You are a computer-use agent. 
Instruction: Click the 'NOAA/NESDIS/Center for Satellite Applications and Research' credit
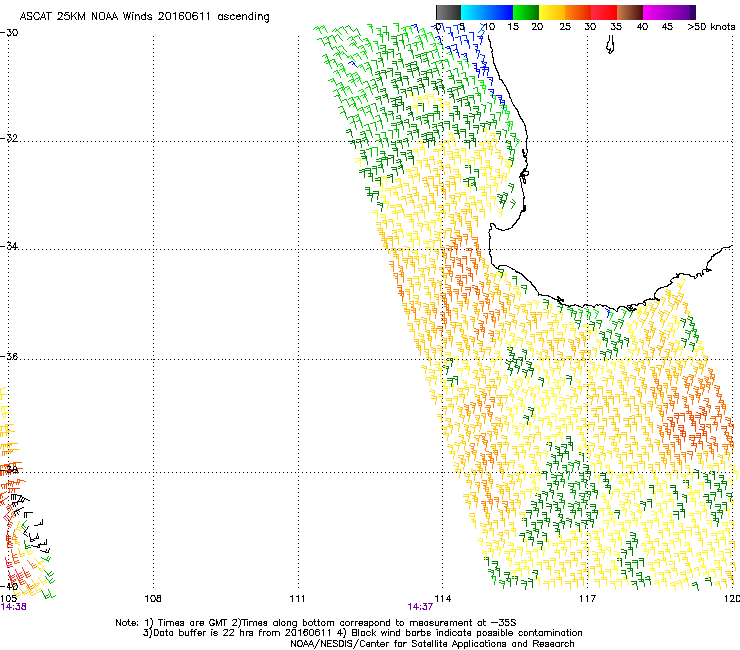pos(432,644)
